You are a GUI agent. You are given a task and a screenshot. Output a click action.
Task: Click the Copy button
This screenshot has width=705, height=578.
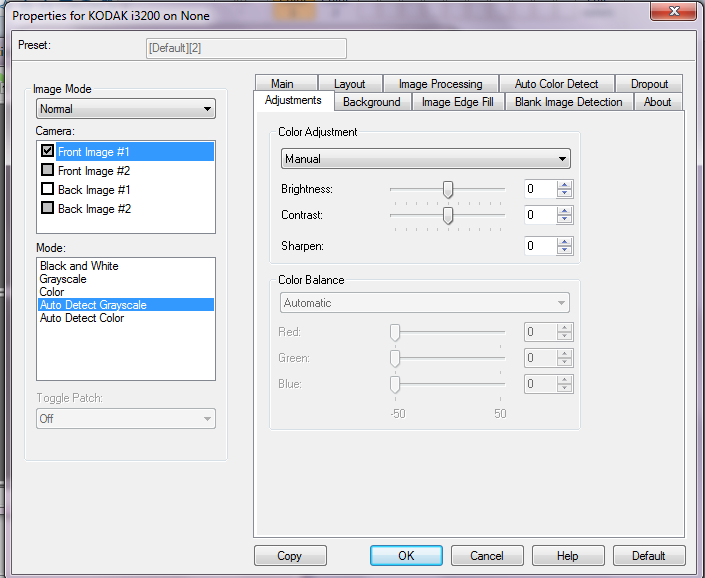[x=290, y=556]
